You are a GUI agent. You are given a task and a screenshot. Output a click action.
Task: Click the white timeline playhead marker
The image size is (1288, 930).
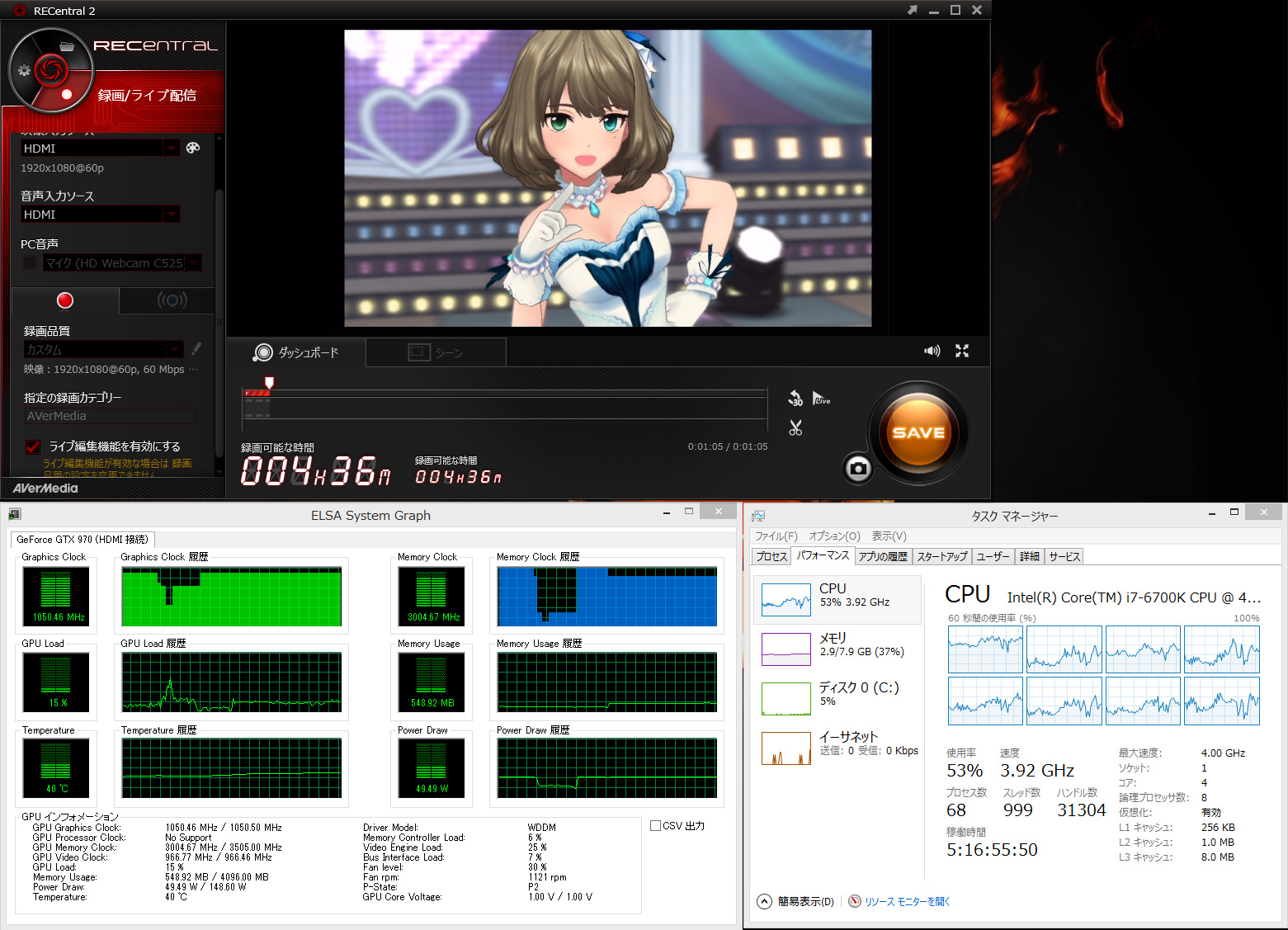point(269,382)
